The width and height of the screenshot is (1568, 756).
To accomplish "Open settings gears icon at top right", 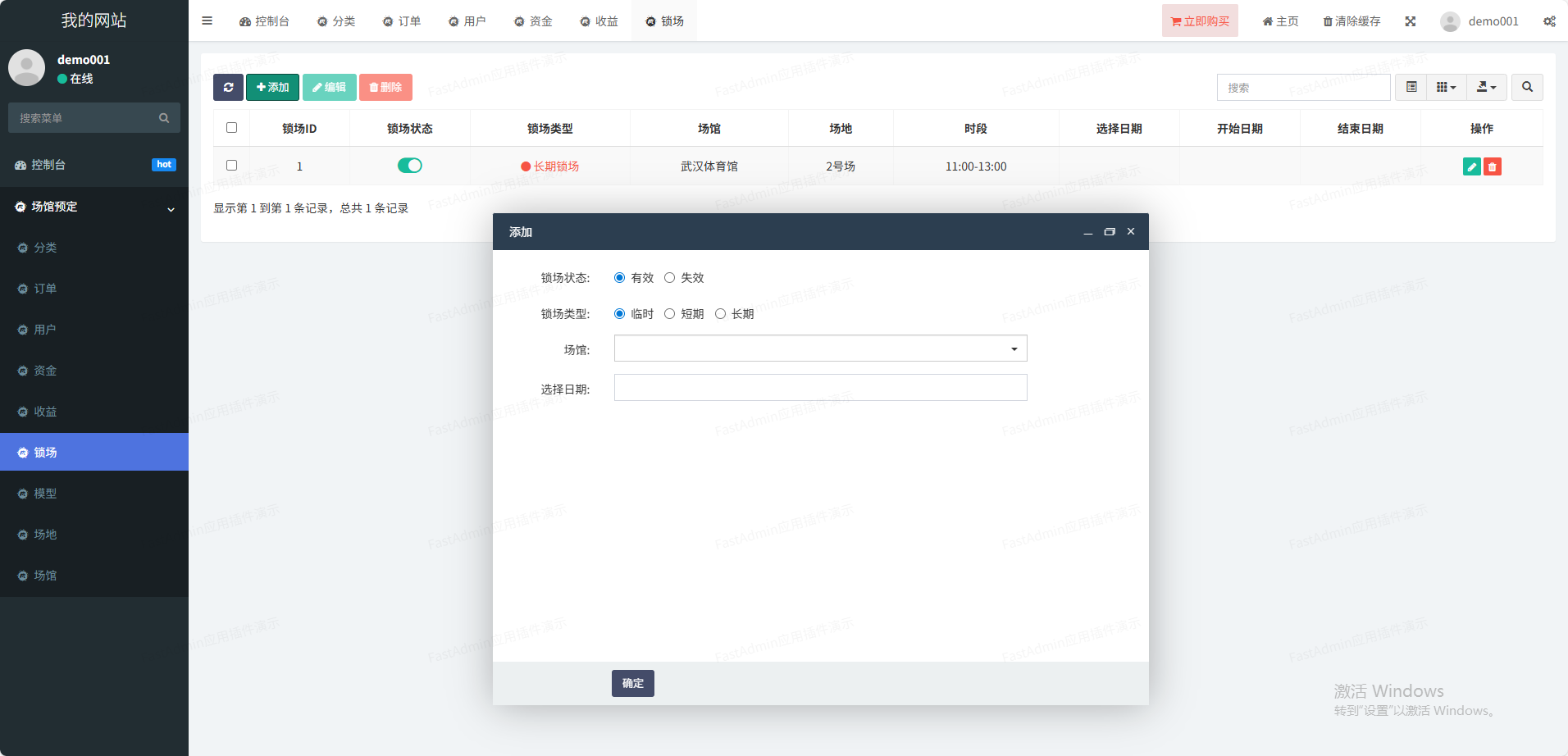I will click(x=1549, y=21).
